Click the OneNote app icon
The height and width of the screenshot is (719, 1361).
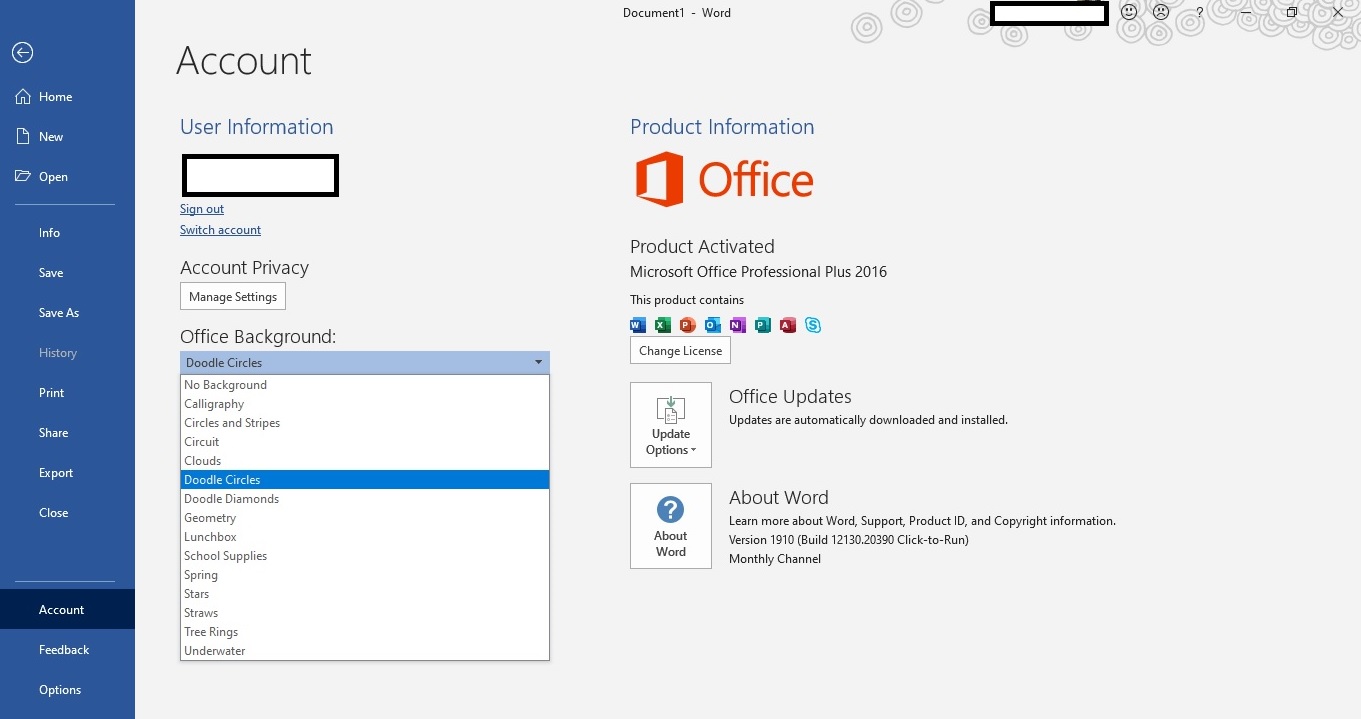coord(738,325)
